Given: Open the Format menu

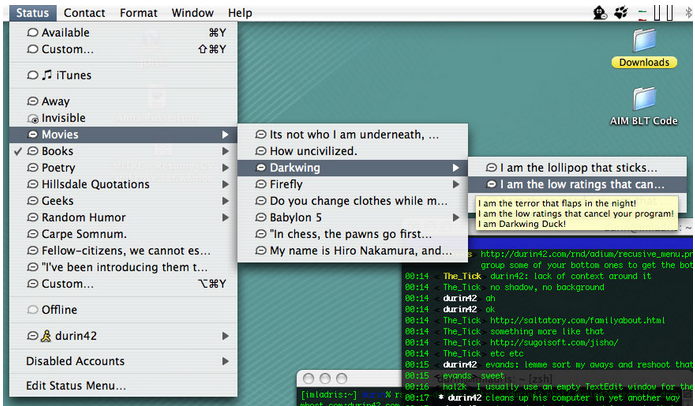Looking at the screenshot, I should 138,13.
